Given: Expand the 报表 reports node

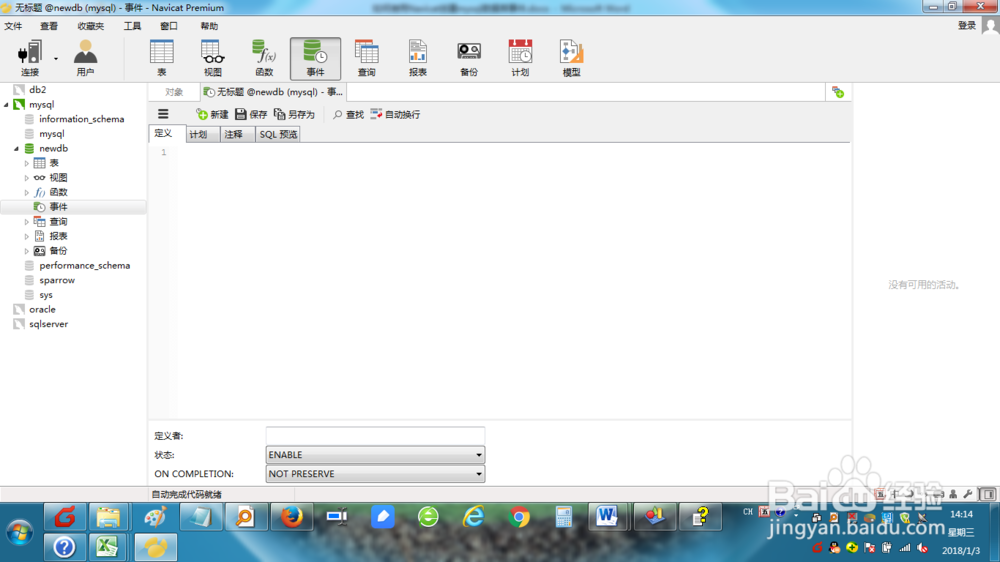Looking at the screenshot, I should tap(27, 237).
